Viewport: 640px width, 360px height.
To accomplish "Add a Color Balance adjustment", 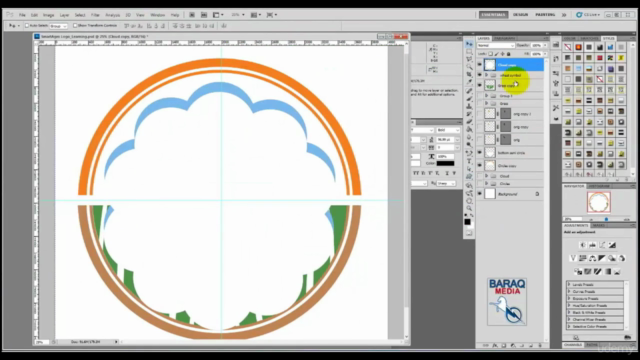I will 592,258.
